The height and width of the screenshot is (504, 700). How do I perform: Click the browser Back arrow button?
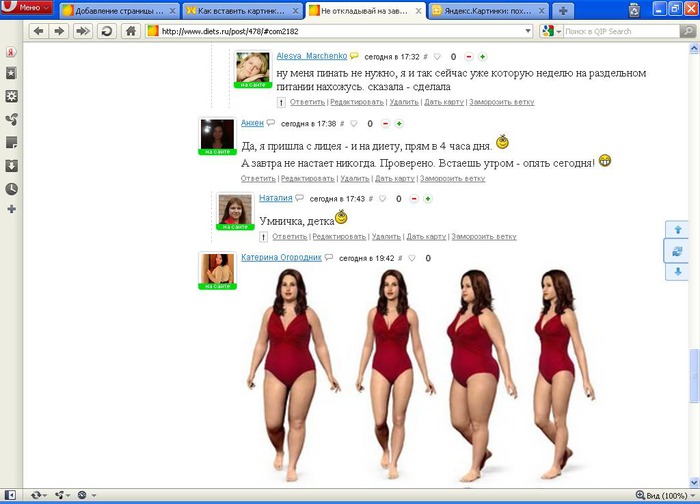click(x=38, y=31)
